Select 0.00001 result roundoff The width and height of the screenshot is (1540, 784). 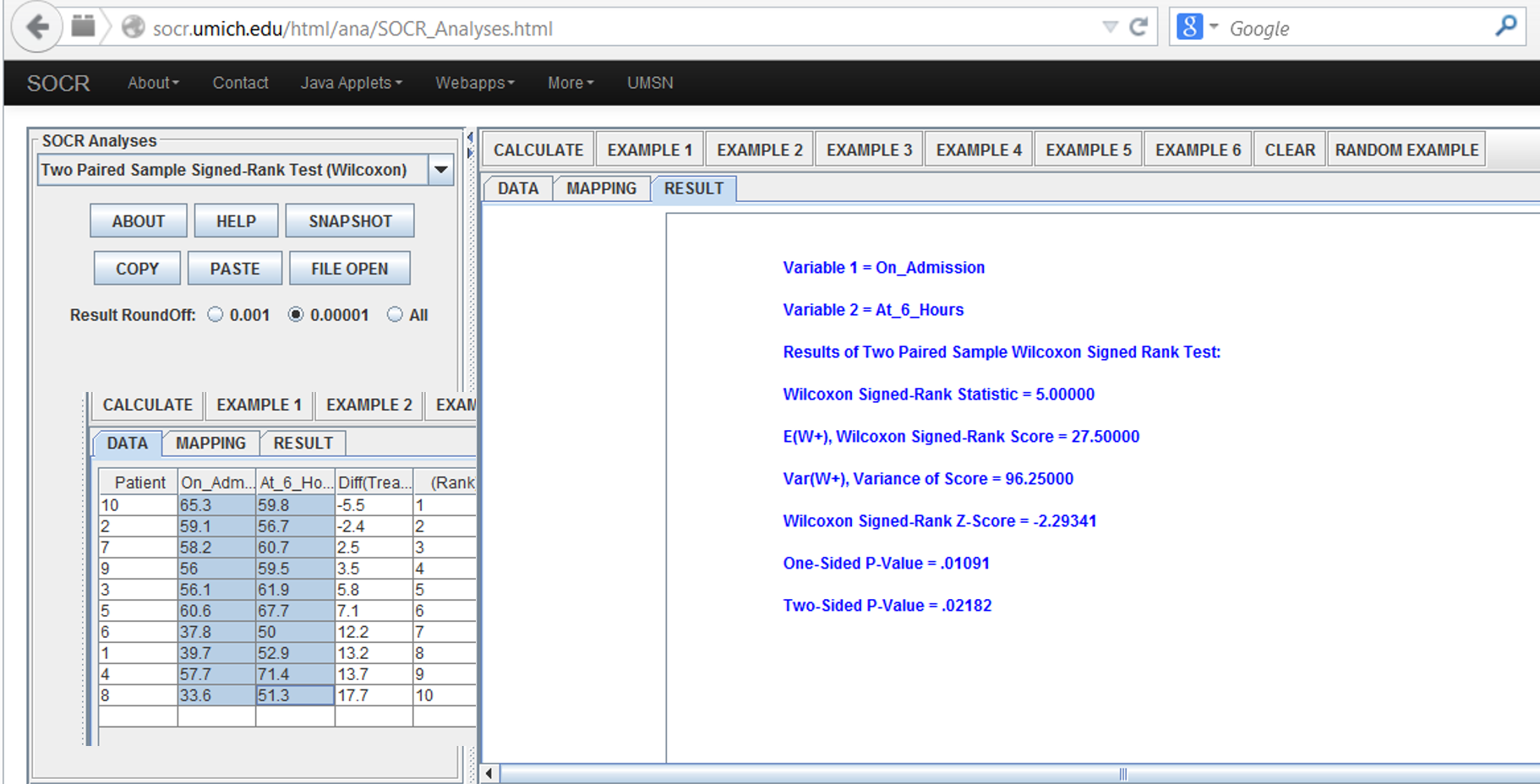(296, 314)
